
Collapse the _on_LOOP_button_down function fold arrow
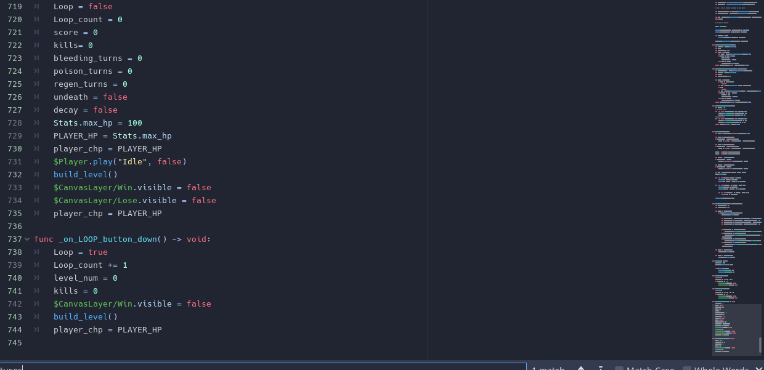tap(27, 239)
